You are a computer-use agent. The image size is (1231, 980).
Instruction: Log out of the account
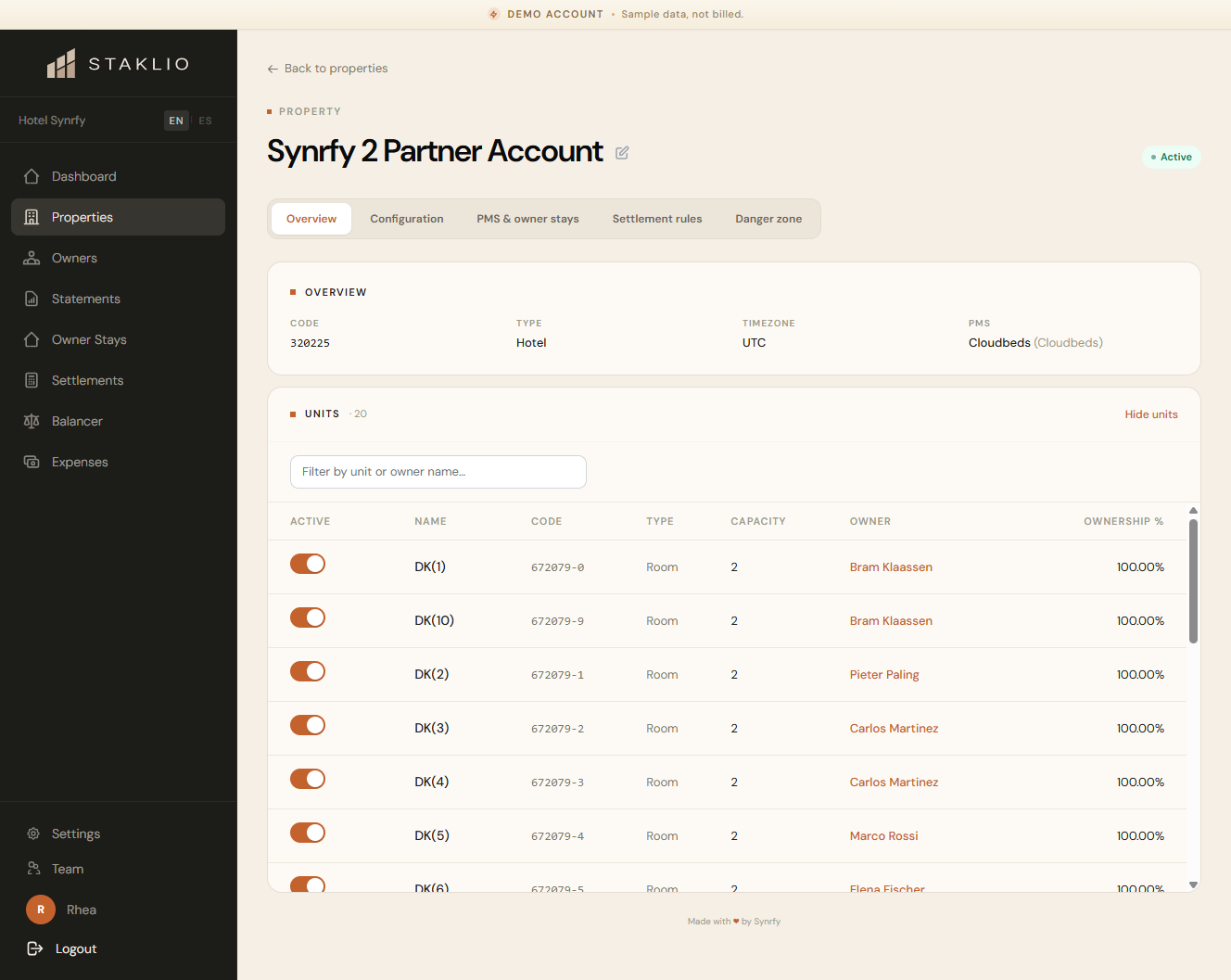(x=62, y=948)
